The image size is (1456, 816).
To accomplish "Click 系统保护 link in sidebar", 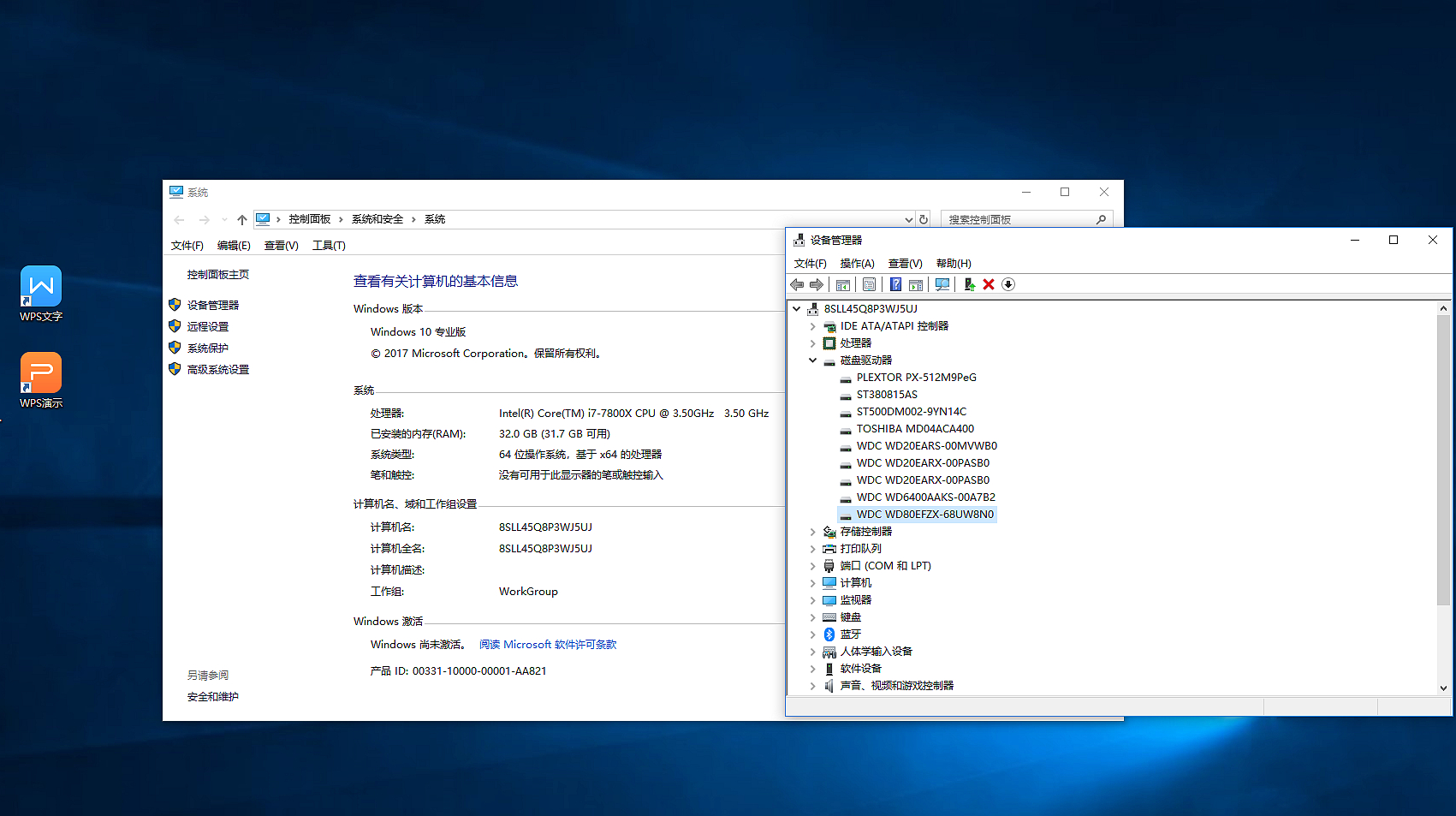I will 208,348.
